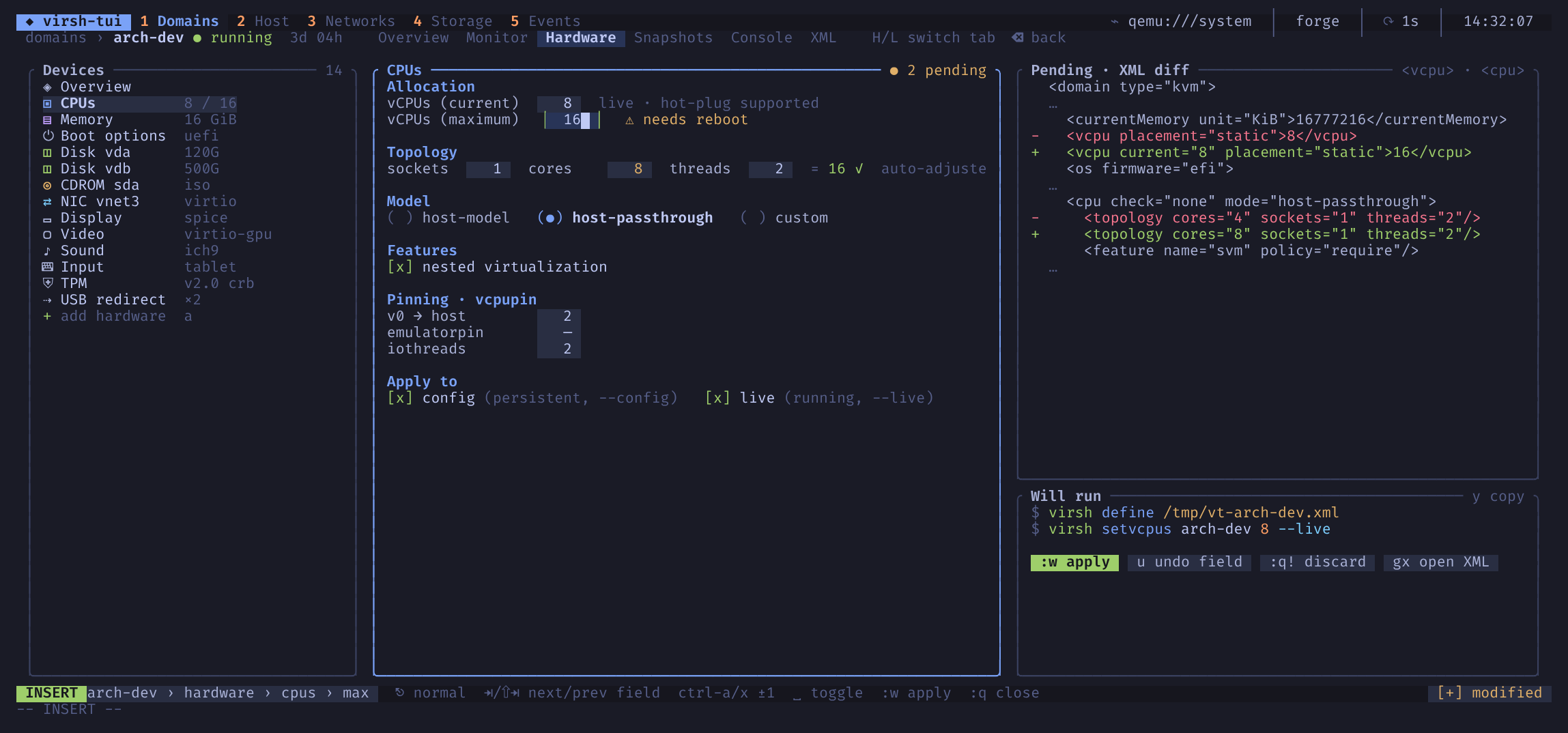Click the iothreads value field
The width and height of the screenshot is (1568, 733).
[x=559, y=349]
